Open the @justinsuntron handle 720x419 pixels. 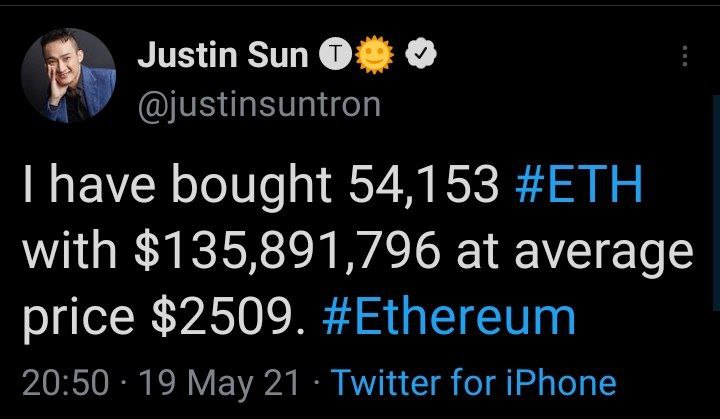click(x=259, y=105)
